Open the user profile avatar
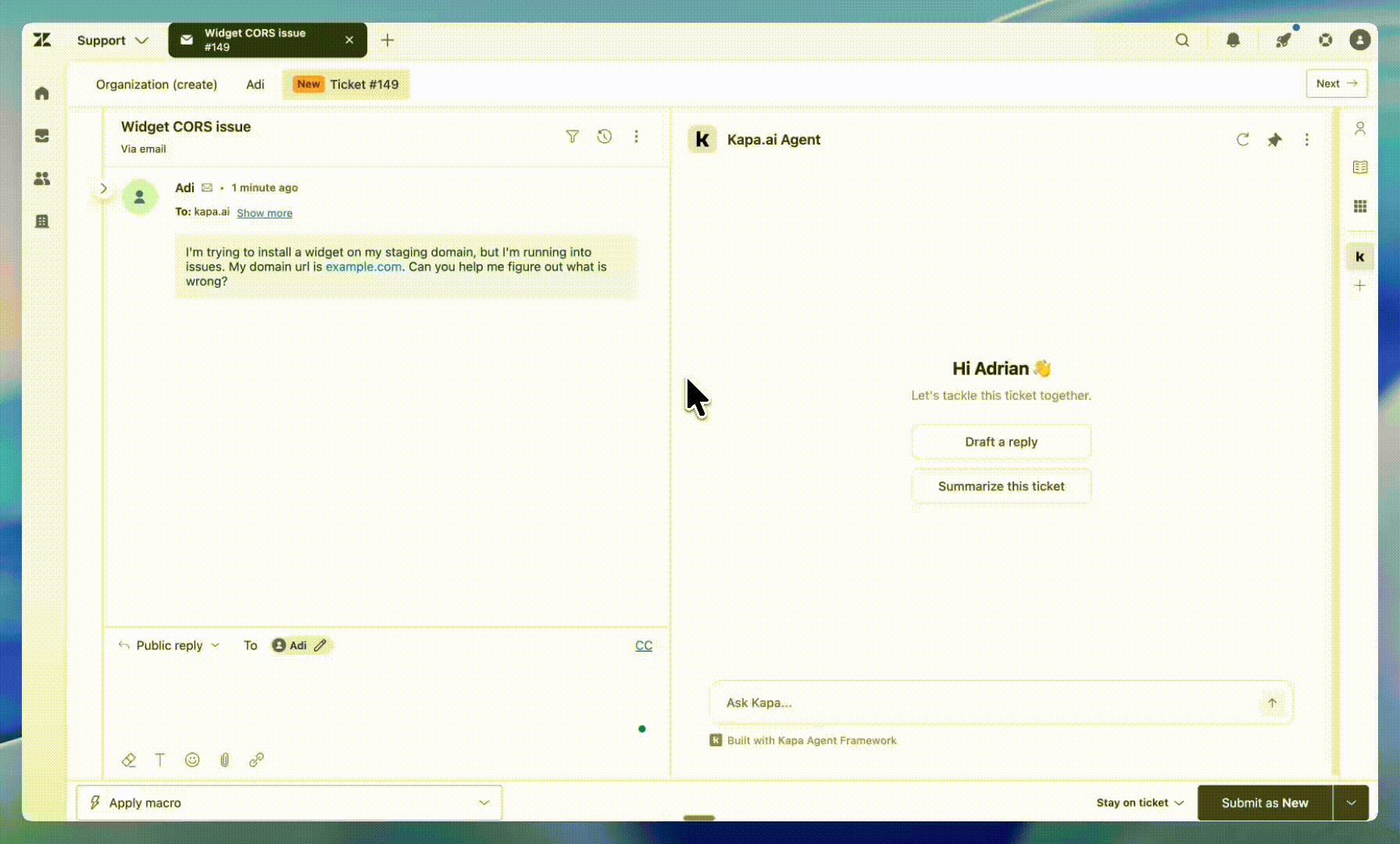Viewport: 1400px width, 844px height. (1360, 40)
